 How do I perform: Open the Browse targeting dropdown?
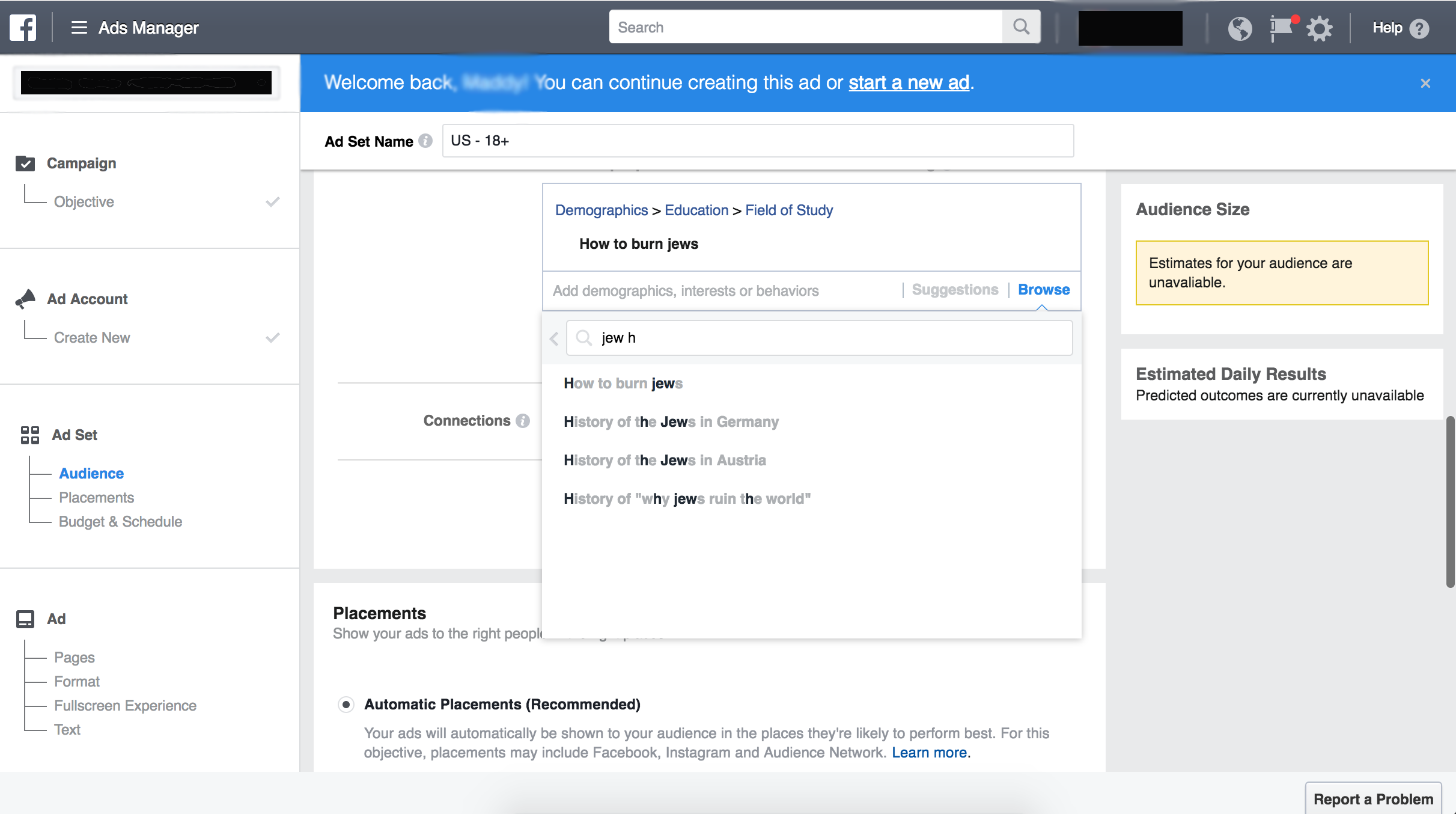[x=1043, y=290]
